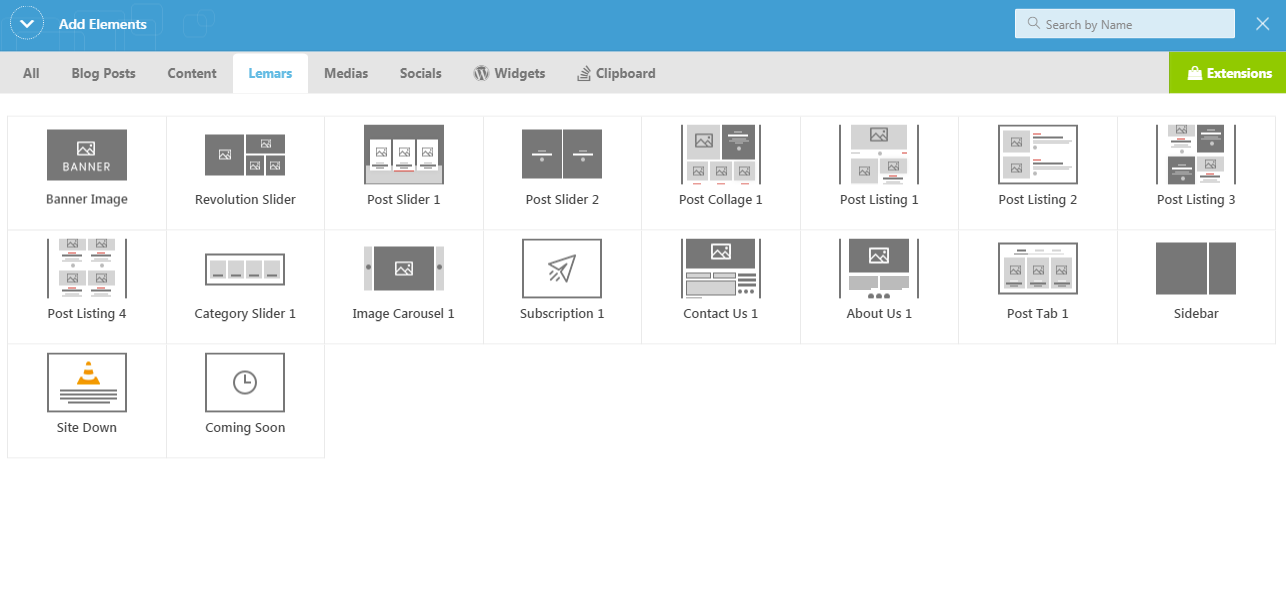Pick the Subscription 1 paper plane icon
1286x606 pixels.
562,268
